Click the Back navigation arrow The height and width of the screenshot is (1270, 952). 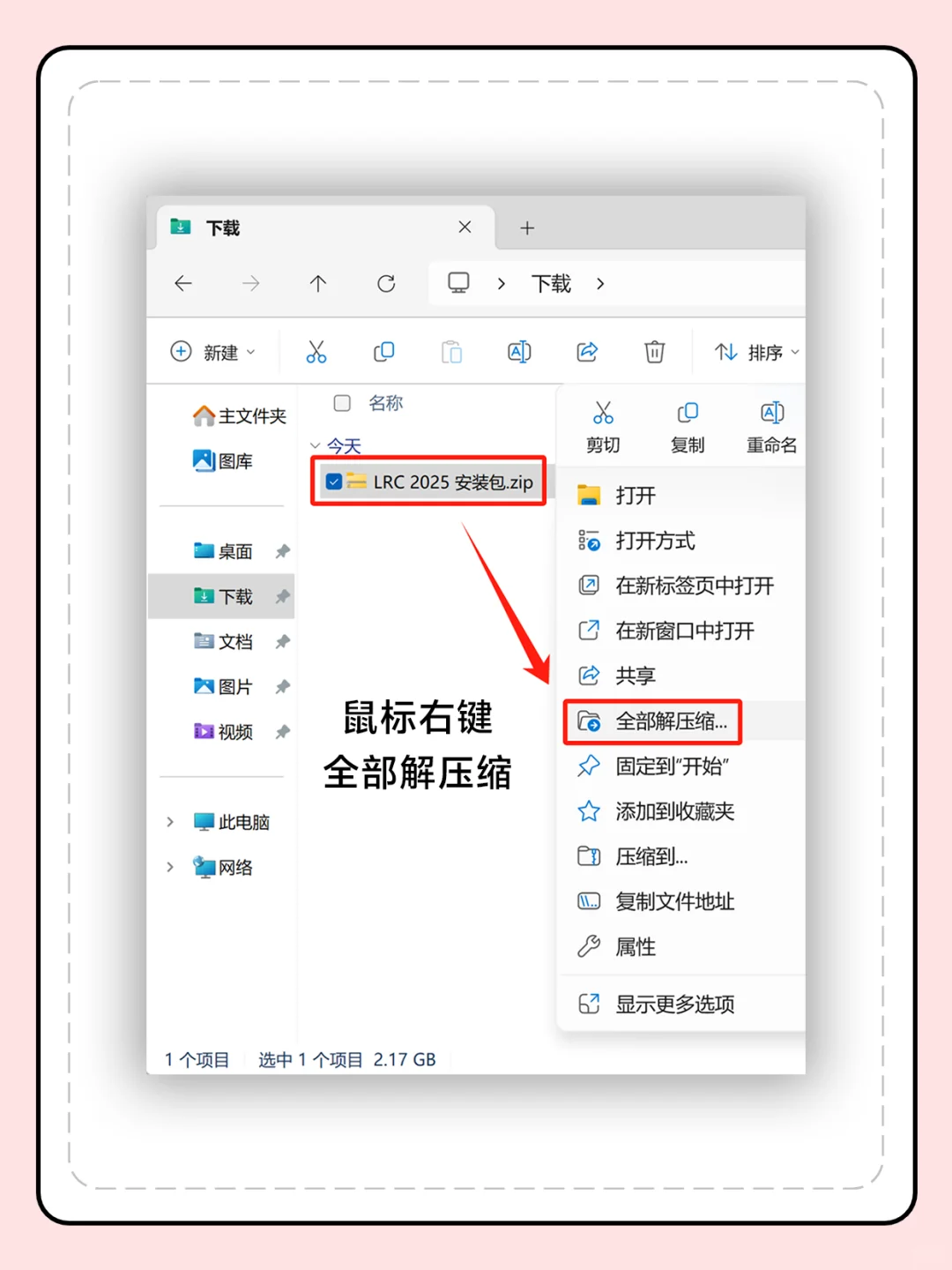[182, 283]
